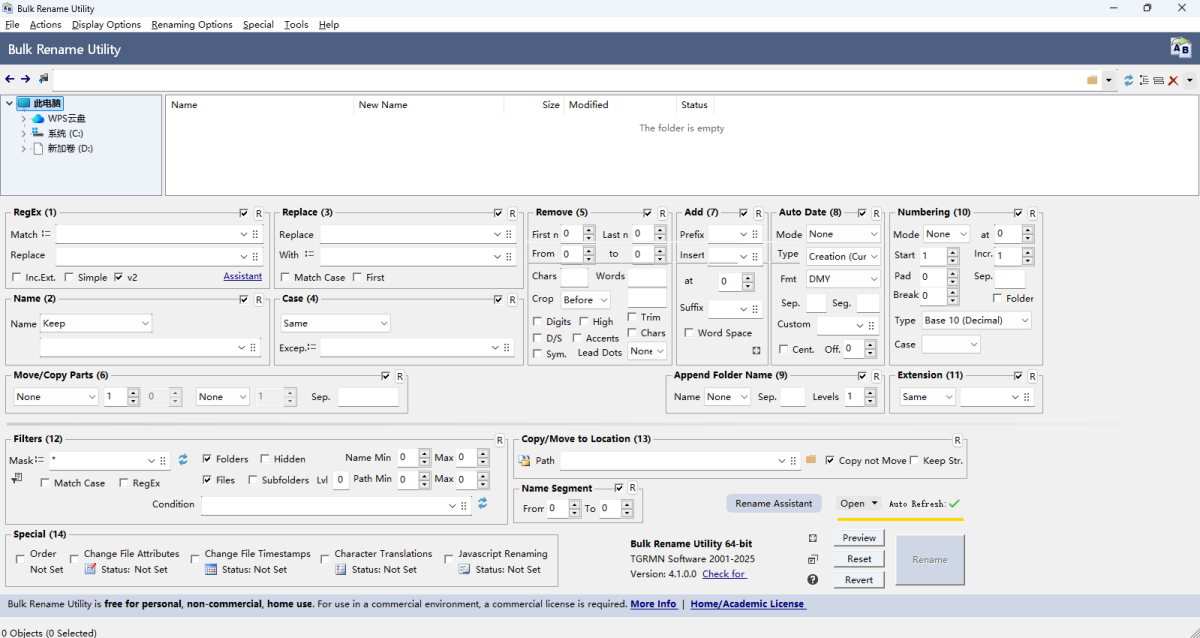
Task: Expand the 系统 (C:) drive tree node
Action: click(24, 134)
